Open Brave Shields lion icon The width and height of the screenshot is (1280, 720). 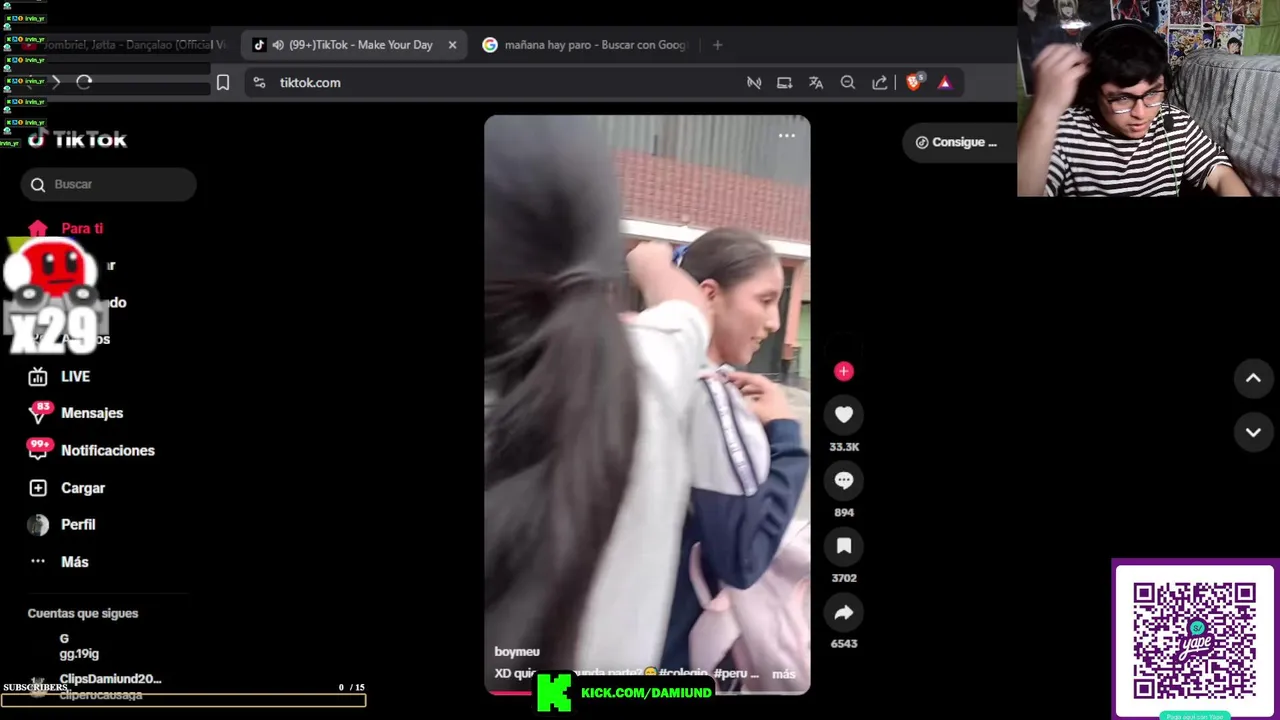913,83
